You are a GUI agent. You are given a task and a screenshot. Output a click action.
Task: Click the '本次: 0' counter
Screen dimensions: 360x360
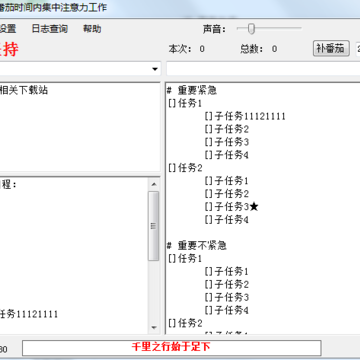[187, 49]
